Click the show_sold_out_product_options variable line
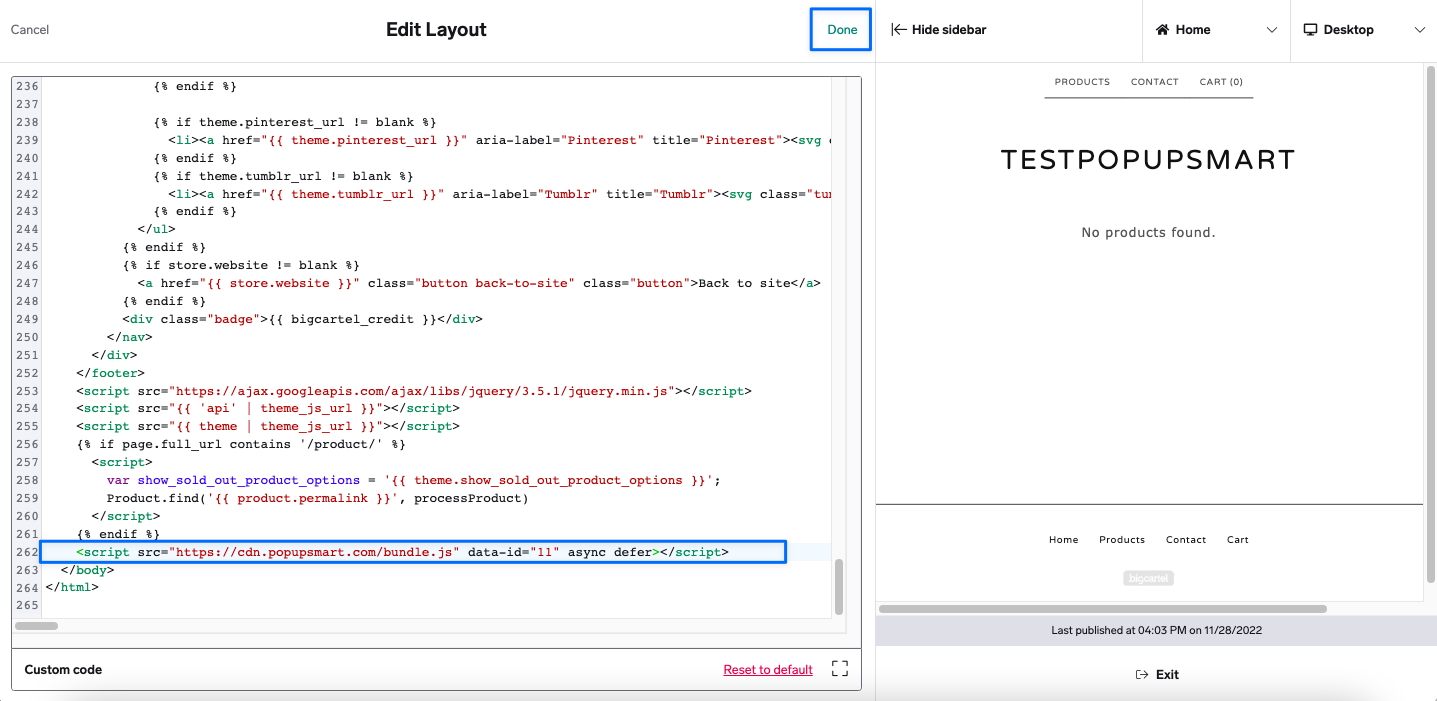Image resolution: width=1437 pixels, height=701 pixels. pos(413,480)
